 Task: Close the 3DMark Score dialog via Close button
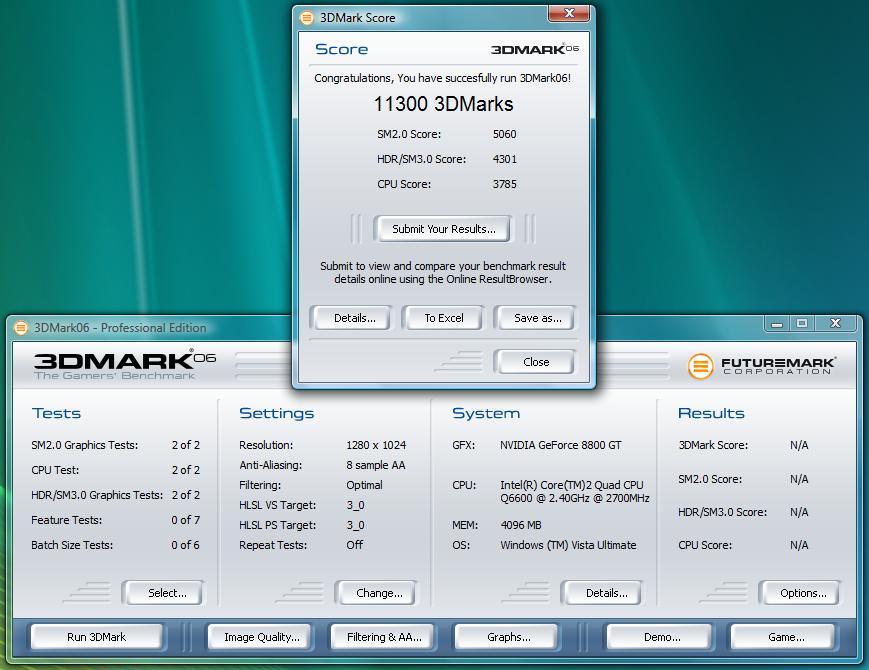pyautogui.click(x=536, y=362)
